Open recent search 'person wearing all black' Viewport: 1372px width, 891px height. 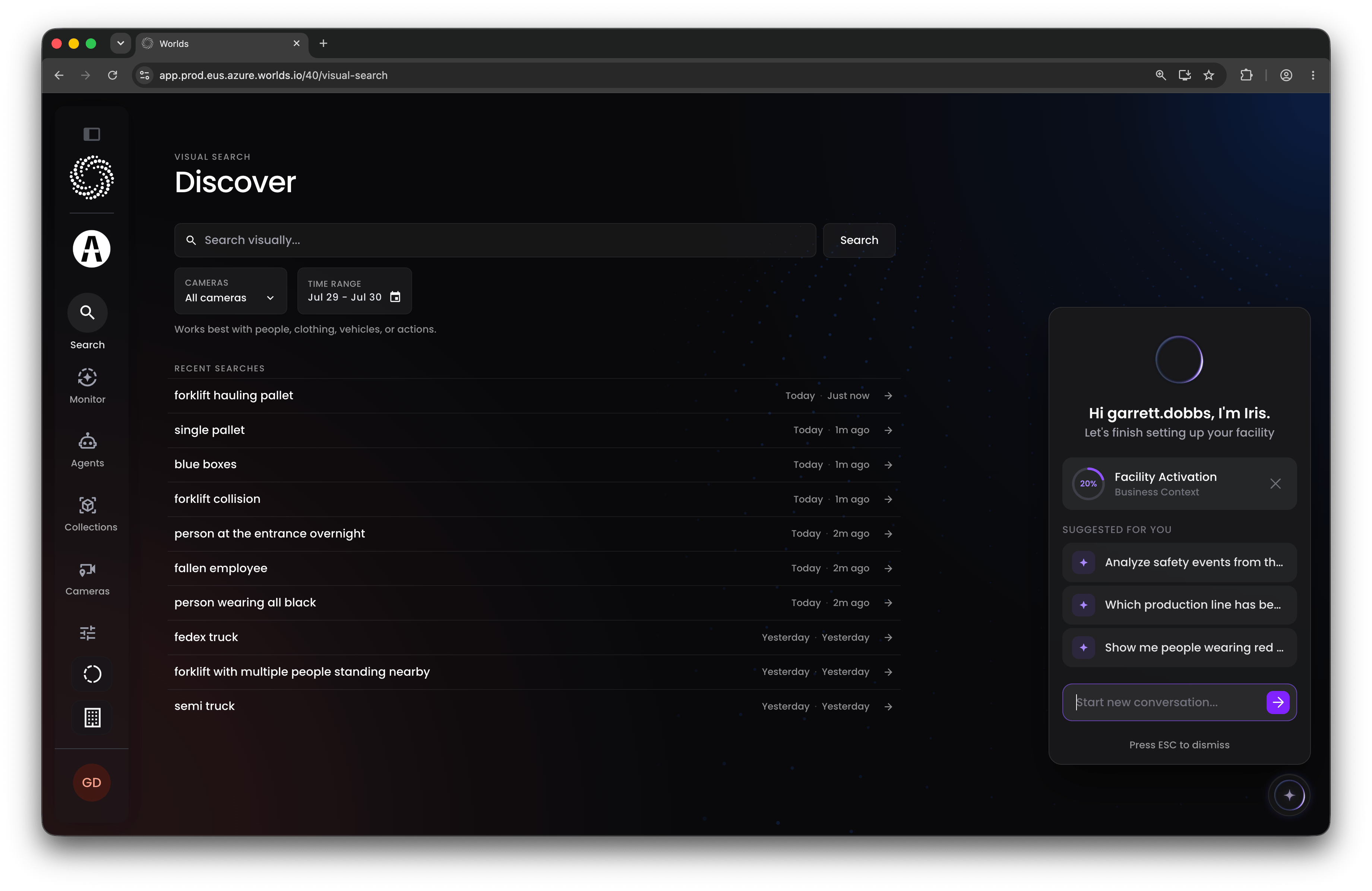coord(534,603)
